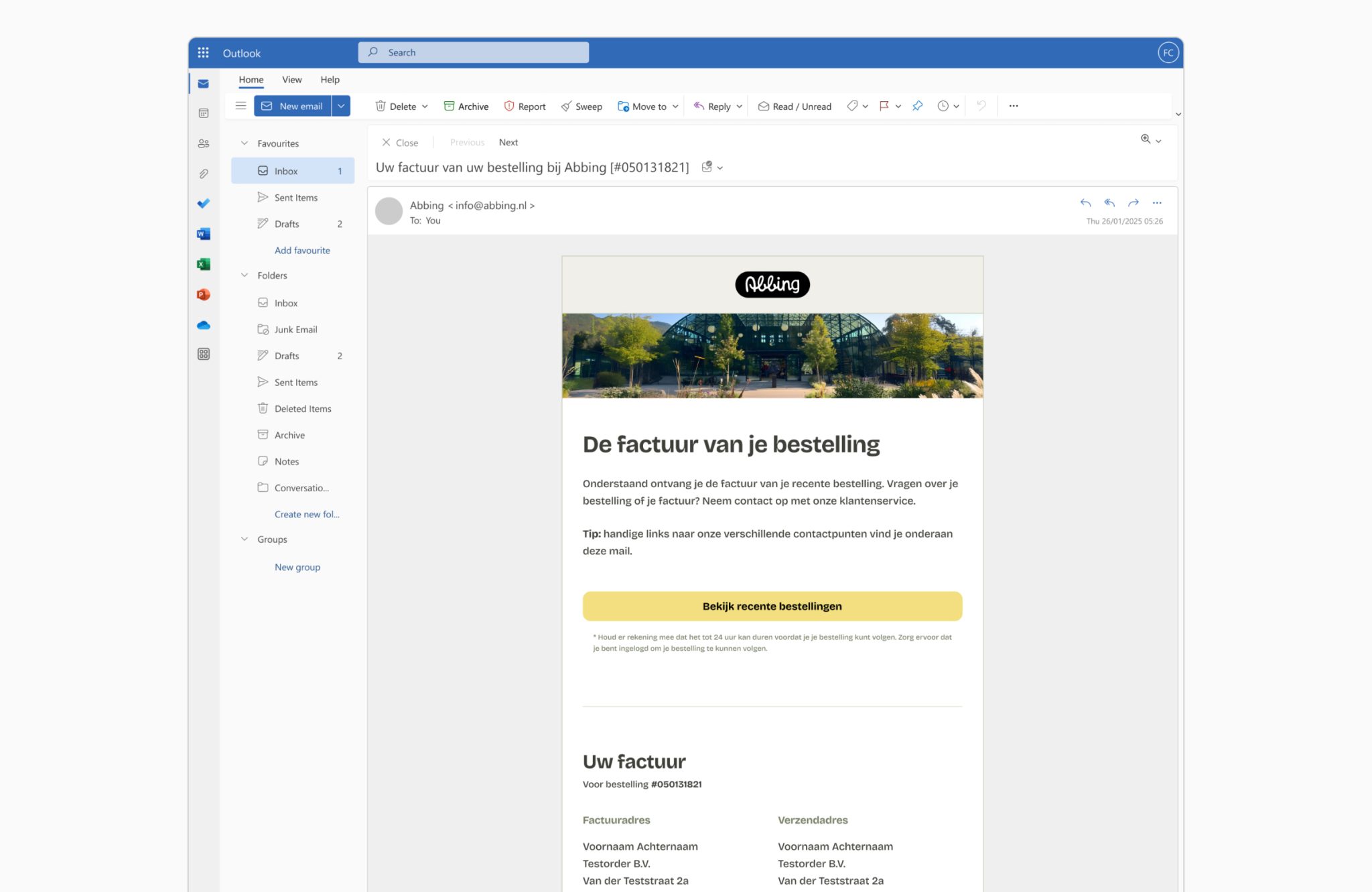Expand the Reply options dropdown arrow
This screenshot has width=1372, height=892.
point(740,107)
